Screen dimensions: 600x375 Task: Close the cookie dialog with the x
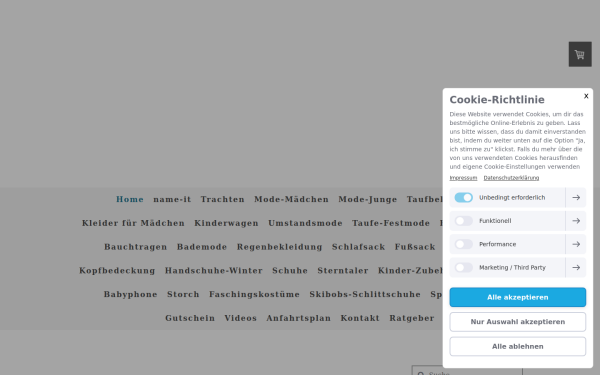click(586, 96)
